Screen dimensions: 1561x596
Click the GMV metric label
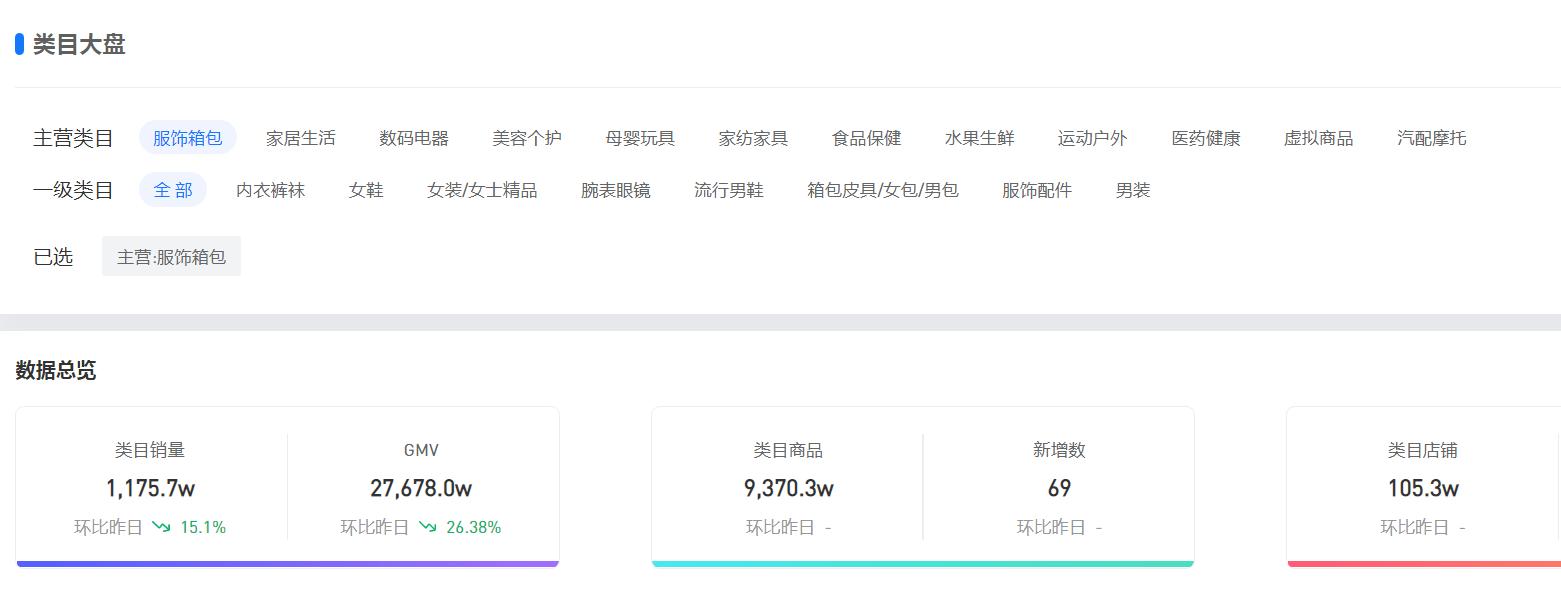click(421, 450)
